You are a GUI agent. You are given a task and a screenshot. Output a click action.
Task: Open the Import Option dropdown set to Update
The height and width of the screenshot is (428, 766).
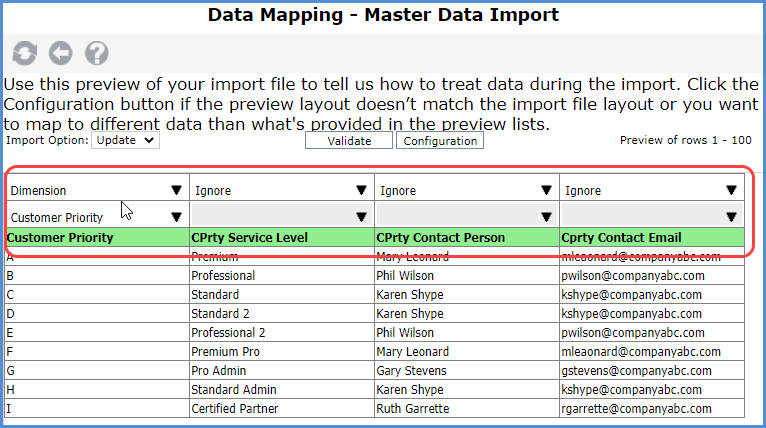pos(125,141)
